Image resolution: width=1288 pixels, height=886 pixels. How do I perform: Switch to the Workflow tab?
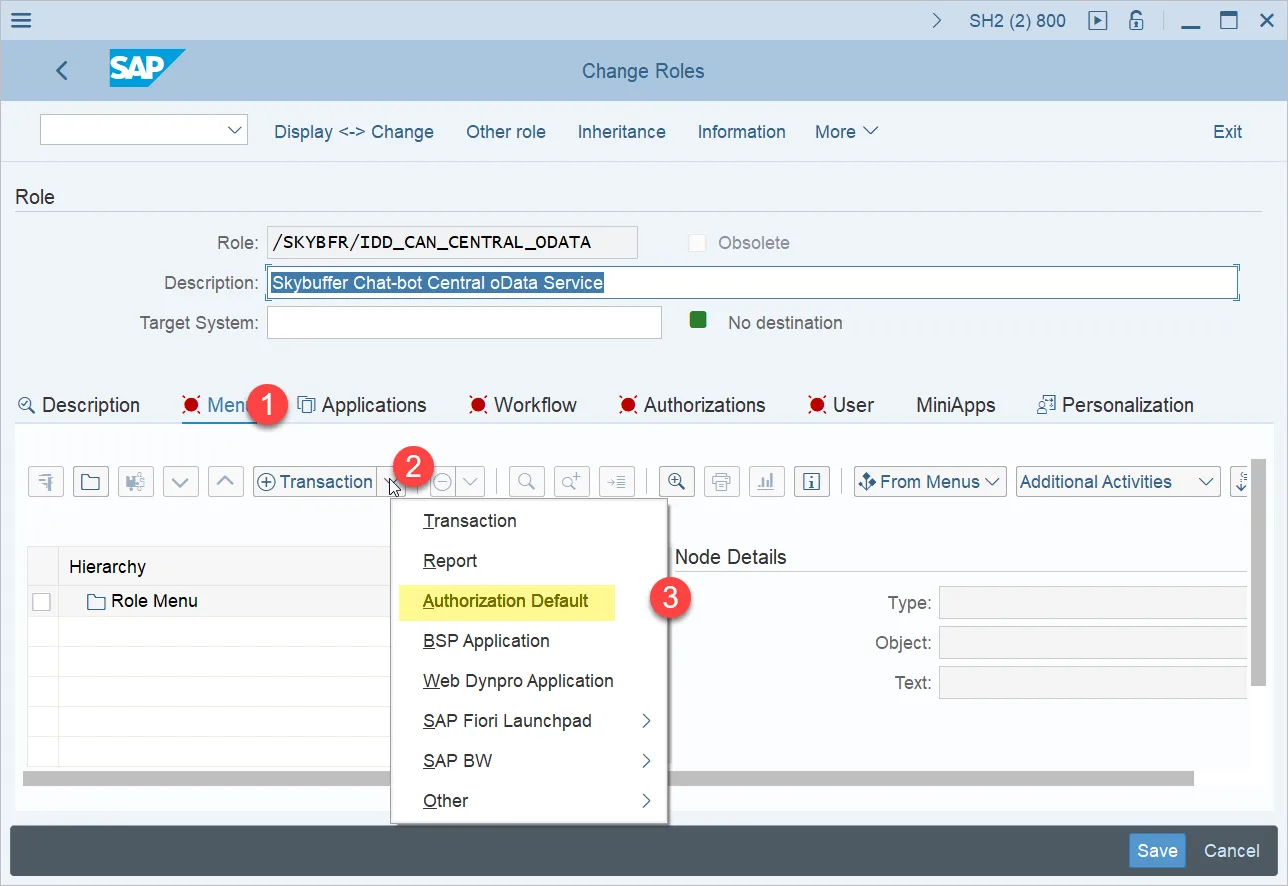[522, 405]
